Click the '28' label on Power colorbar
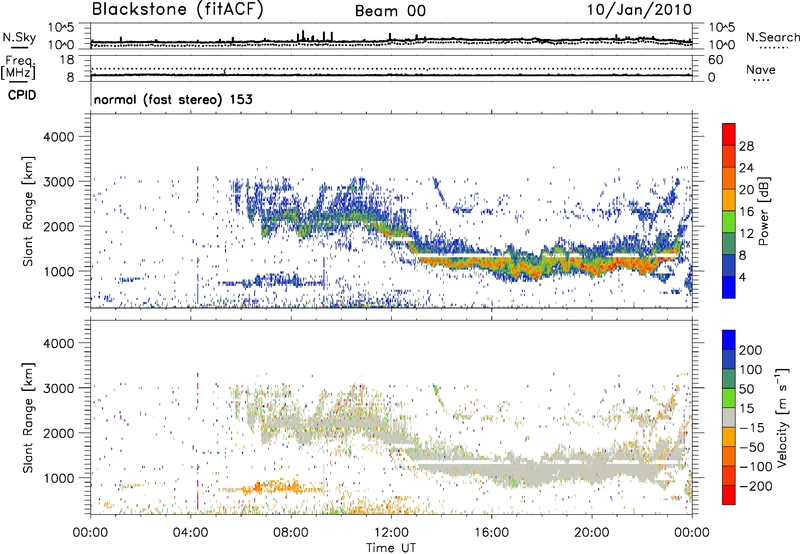The width and height of the screenshot is (800, 554). point(746,146)
